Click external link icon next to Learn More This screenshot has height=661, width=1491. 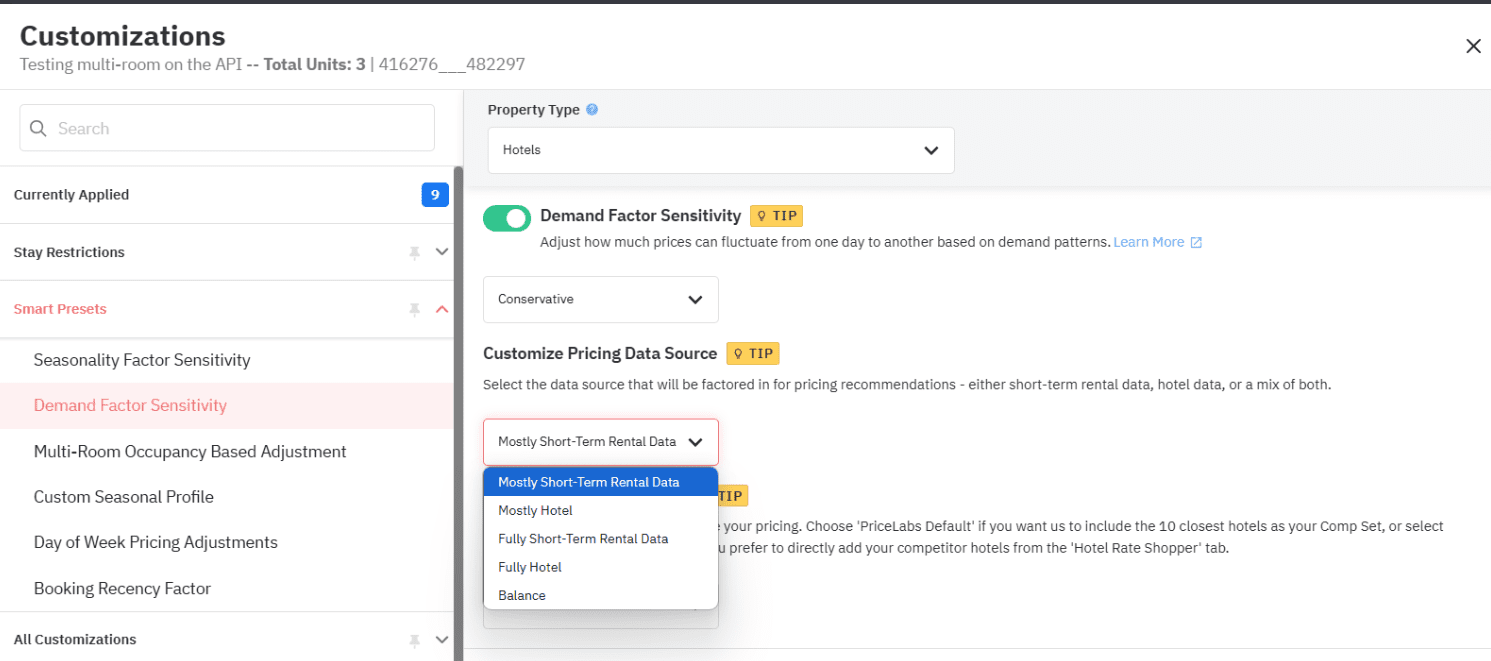(1194, 241)
